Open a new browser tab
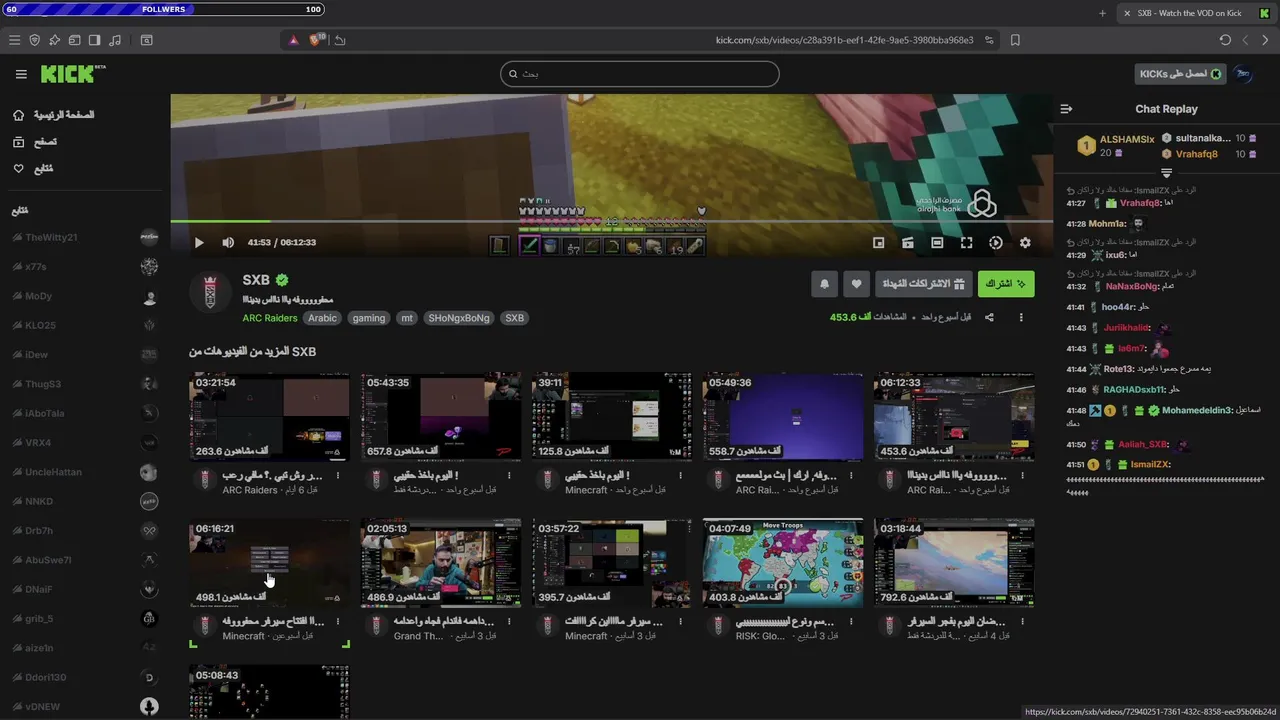 [1102, 13]
